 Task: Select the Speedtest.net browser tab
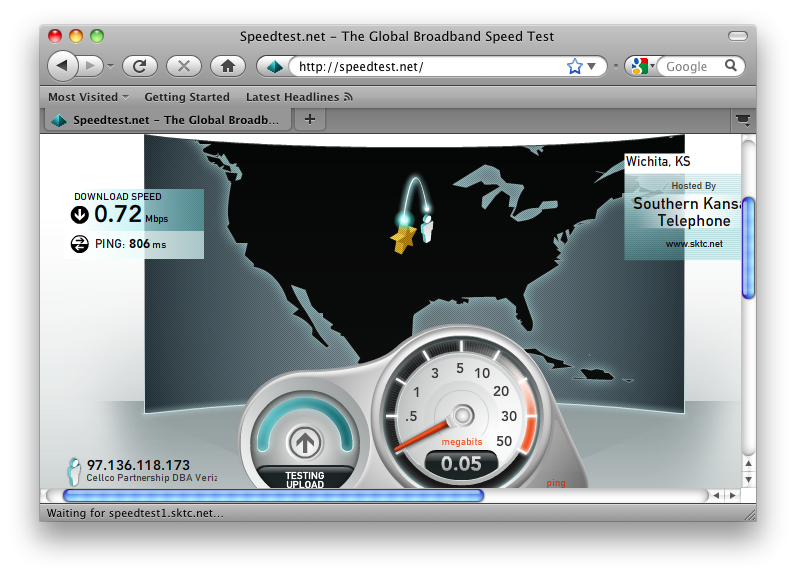[168, 120]
